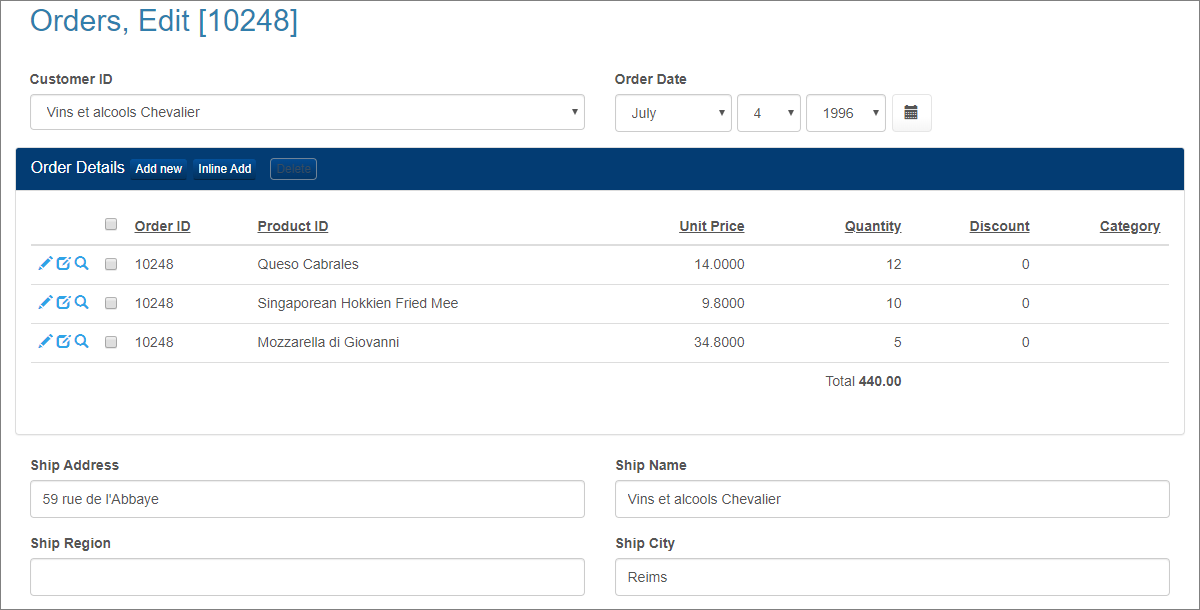Check the row checkbox for Queso Cabrales
This screenshot has width=1200, height=610.
pos(110,263)
